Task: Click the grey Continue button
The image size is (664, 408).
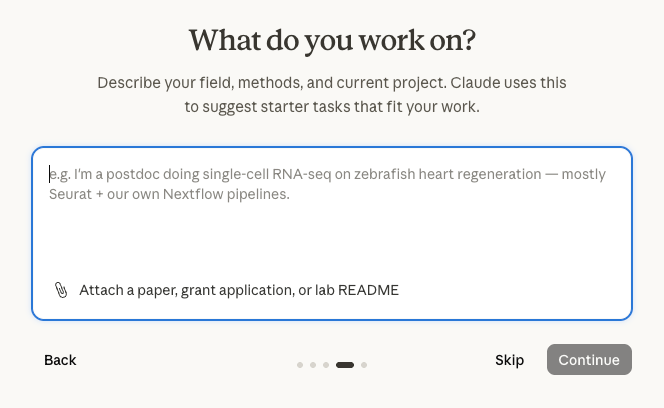Action: (589, 360)
